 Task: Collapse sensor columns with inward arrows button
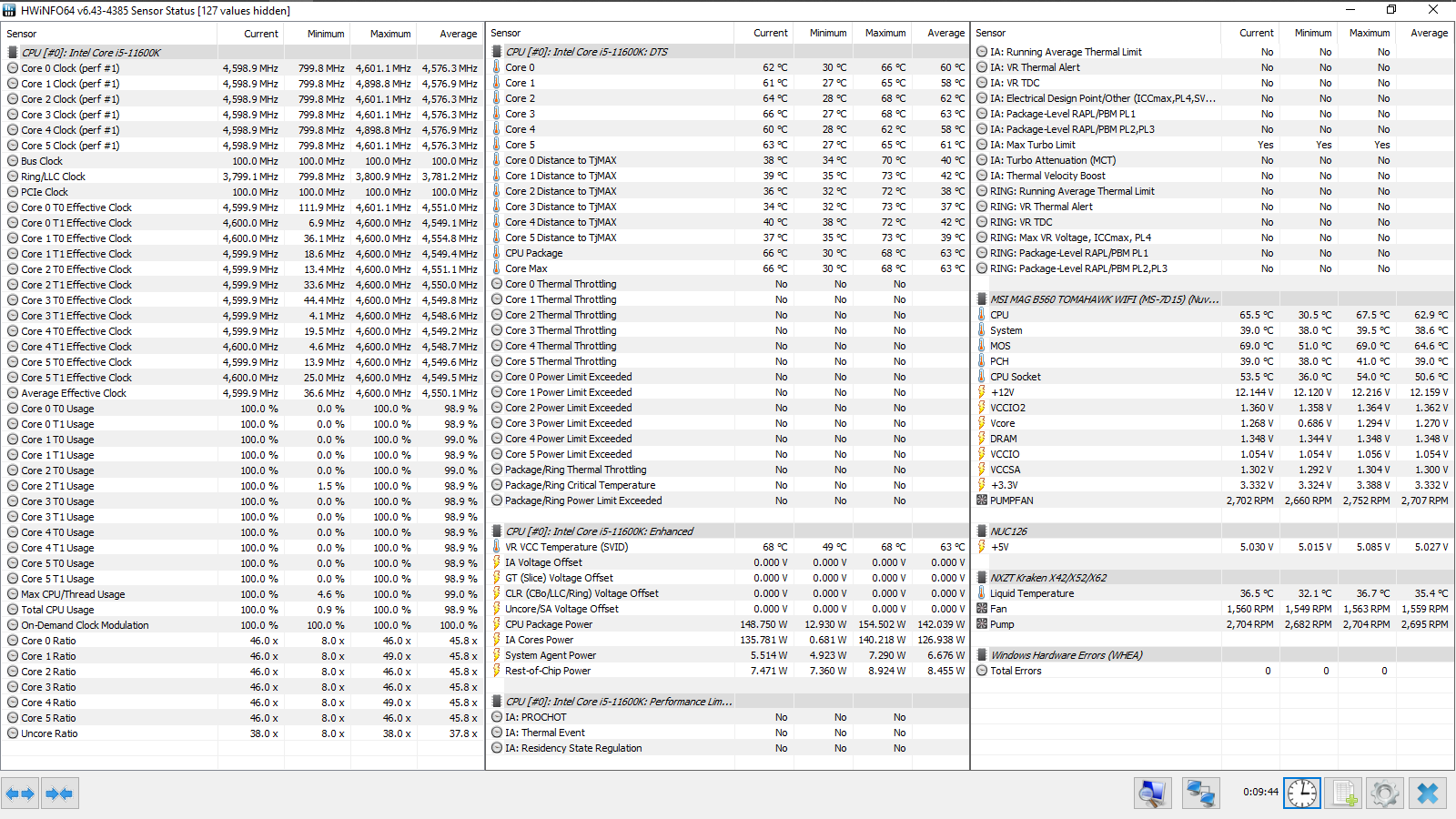[x=59, y=794]
